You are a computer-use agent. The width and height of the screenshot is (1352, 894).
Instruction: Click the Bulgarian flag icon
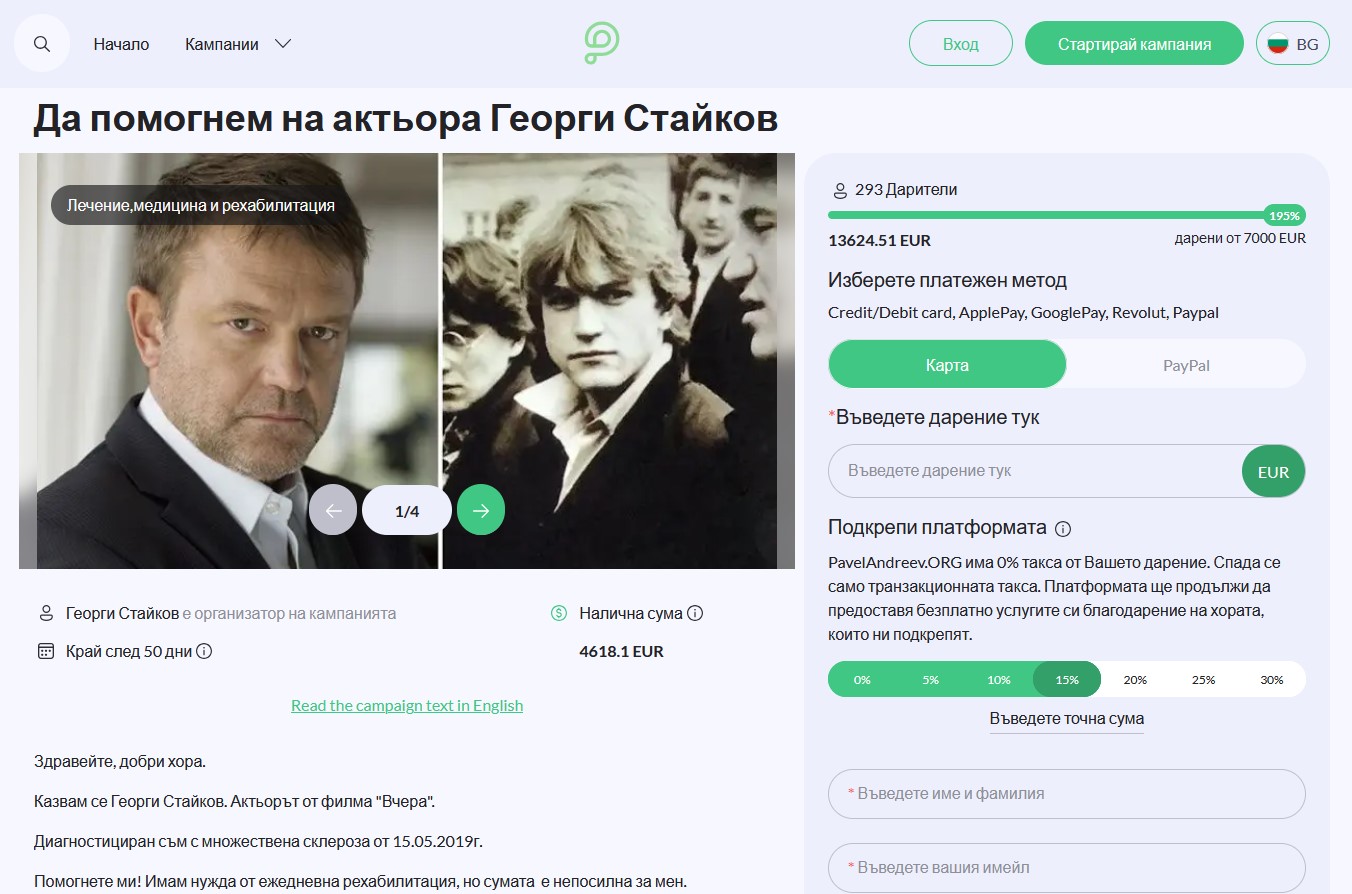[1277, 44]
